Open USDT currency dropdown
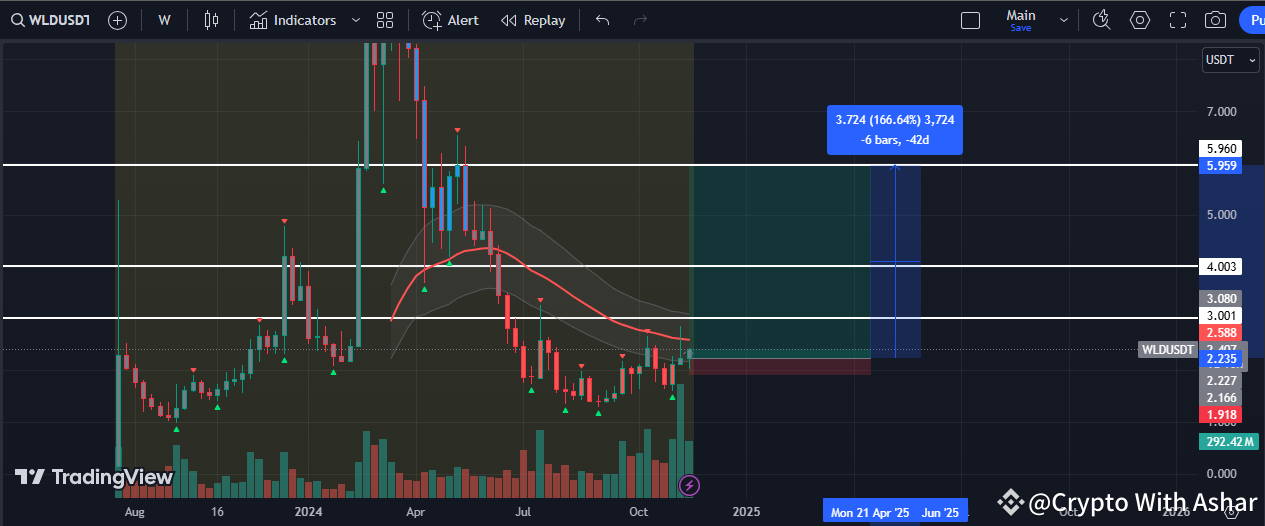This screenshot has width=1265, height=526. [x=1231, y=60]
